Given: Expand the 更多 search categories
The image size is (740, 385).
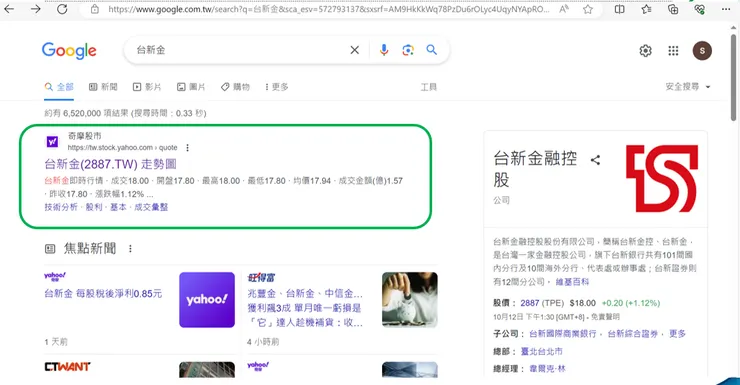Looking at the screenshot, I should (277, 87).
